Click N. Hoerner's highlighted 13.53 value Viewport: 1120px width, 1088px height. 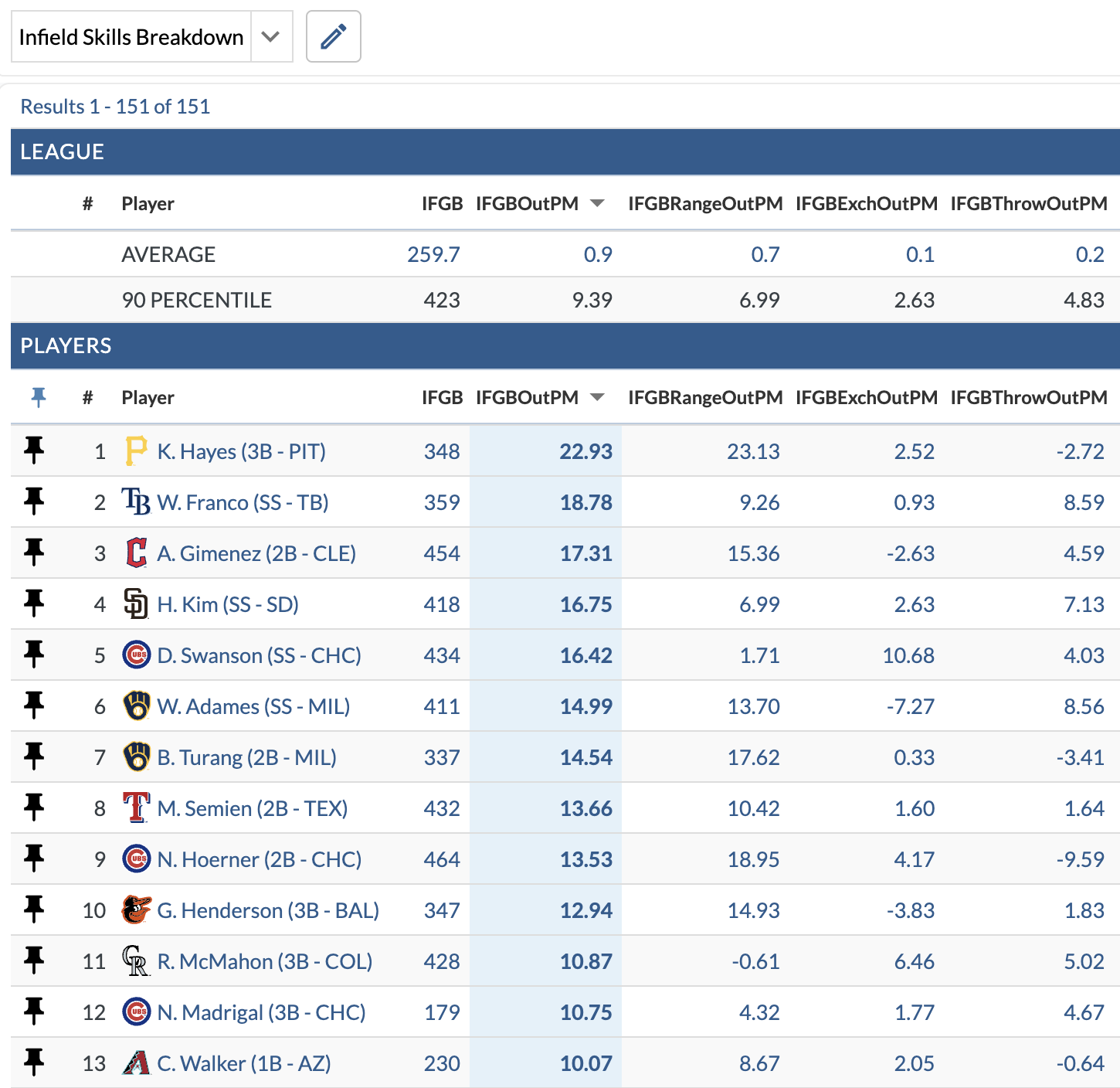pyautogui.click(x=585, y=859)
